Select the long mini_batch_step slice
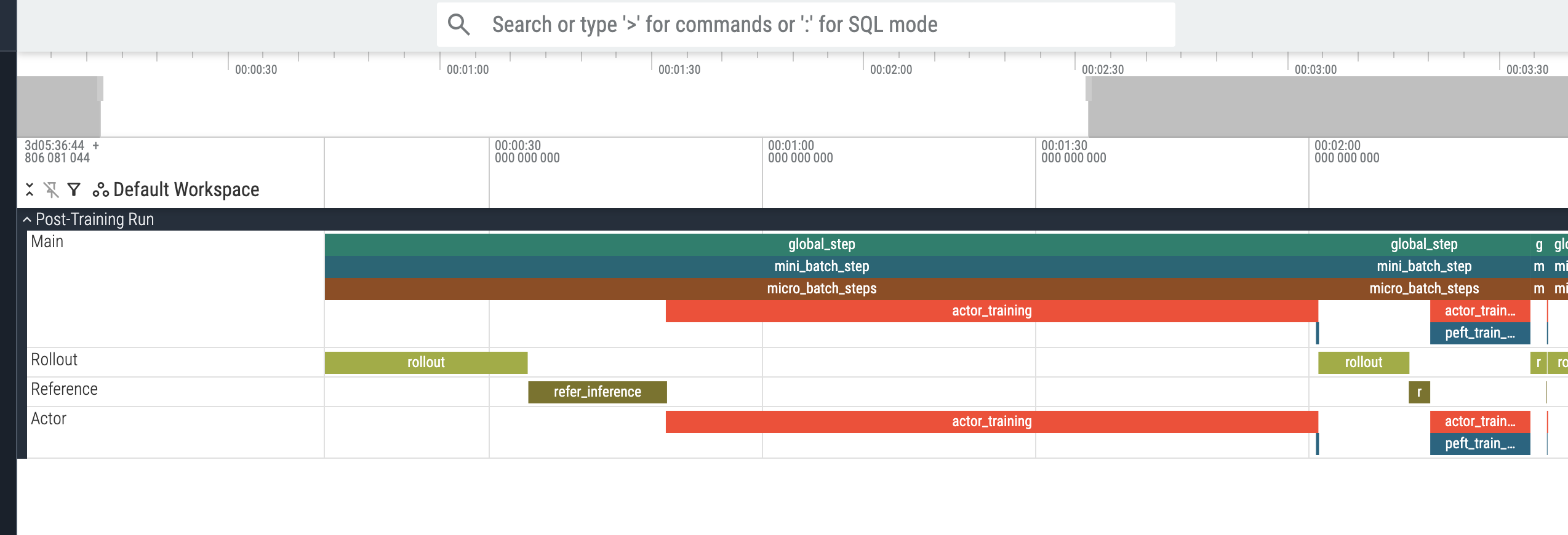This screenshot has height=535, width=1568. pos(822,266)
